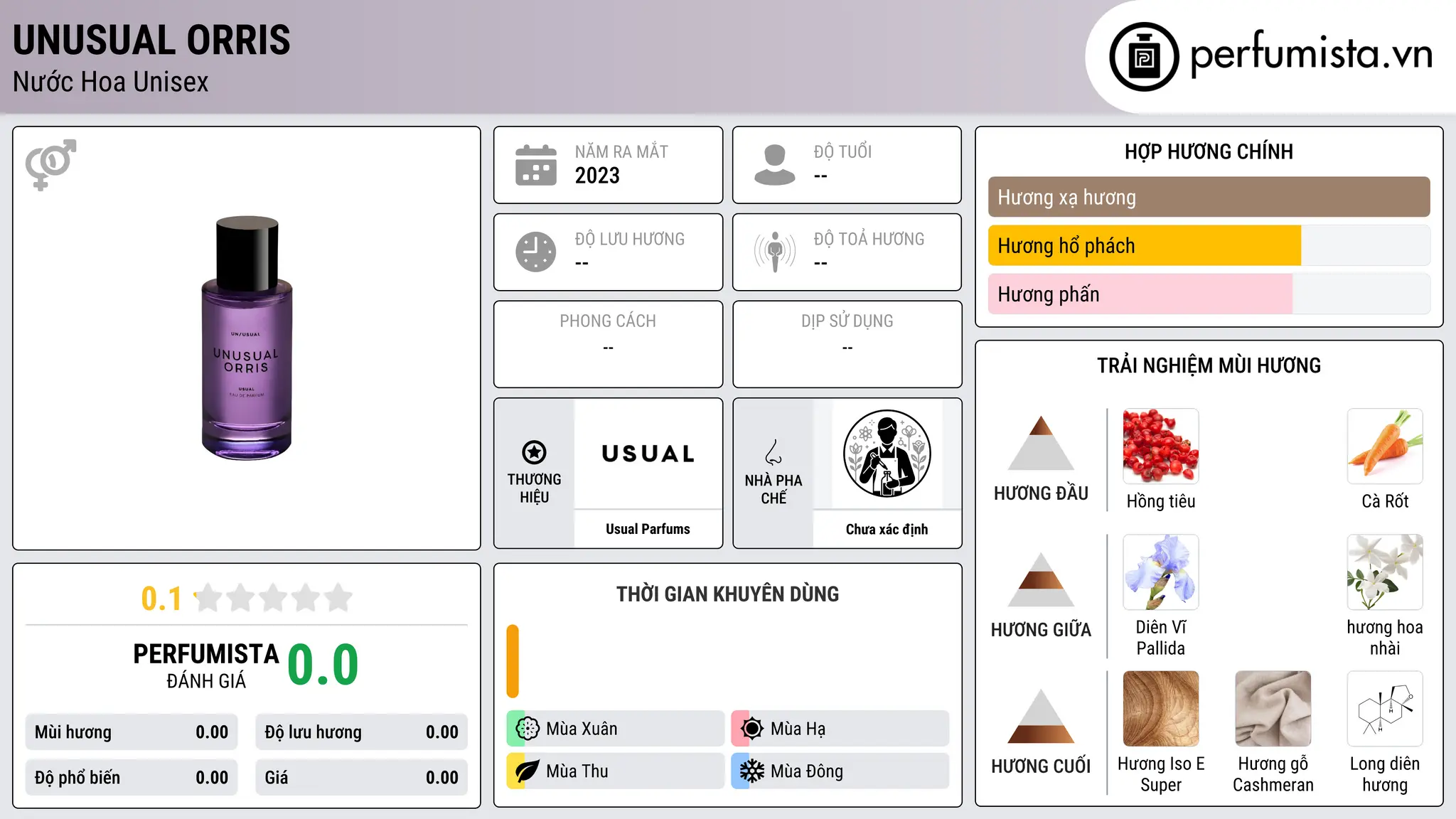Open the hương hoa nhài note image
The width and height of the screenshot is (1456, 819).
pos(1385,572)
